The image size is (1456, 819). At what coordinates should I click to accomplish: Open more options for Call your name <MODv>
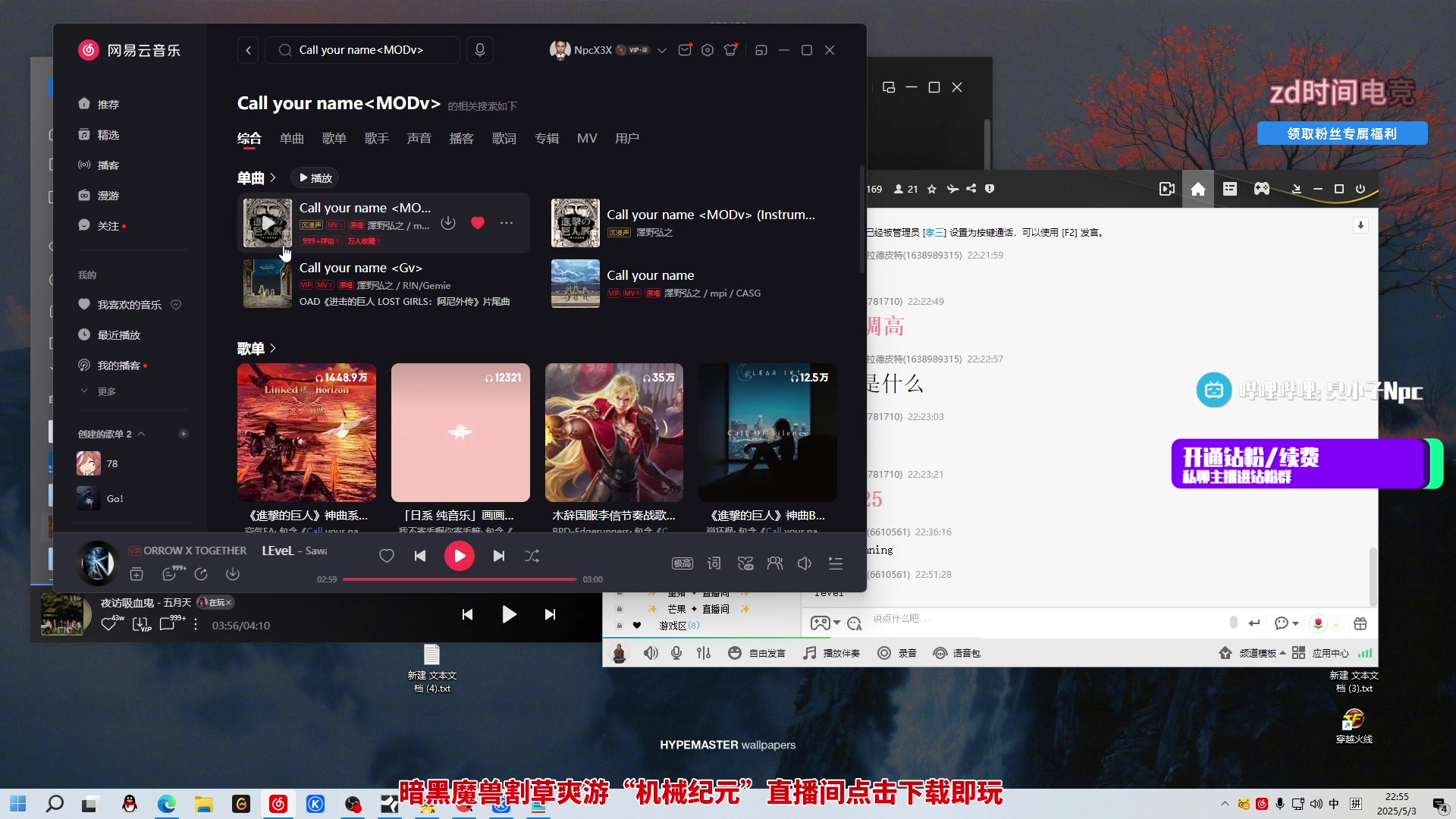(x=507, y=223)
